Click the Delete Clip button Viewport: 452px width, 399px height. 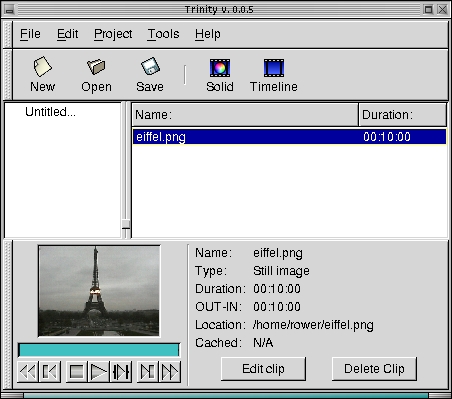(x=374, y=369)
